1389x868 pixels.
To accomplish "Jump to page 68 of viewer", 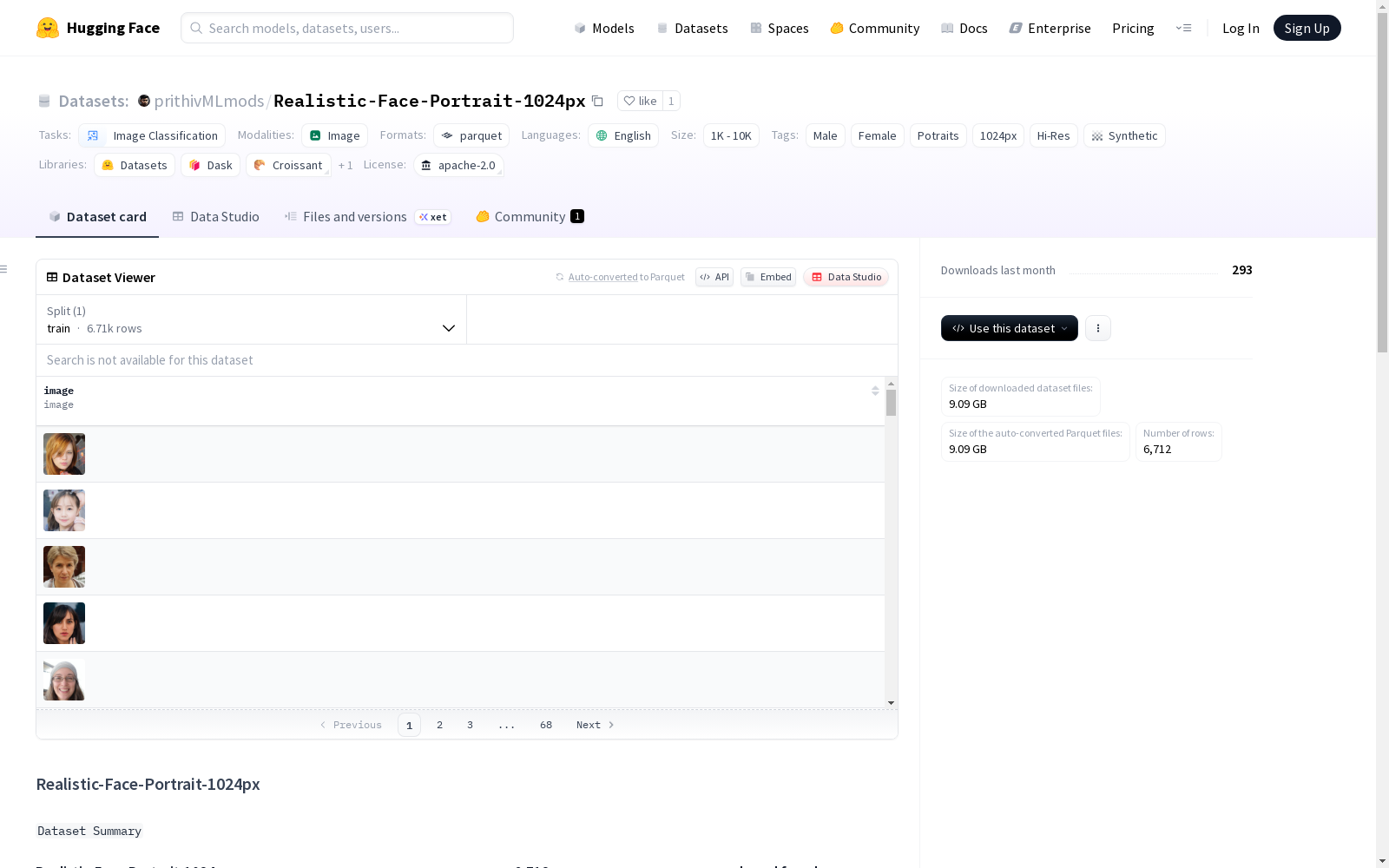I will 546,725.
